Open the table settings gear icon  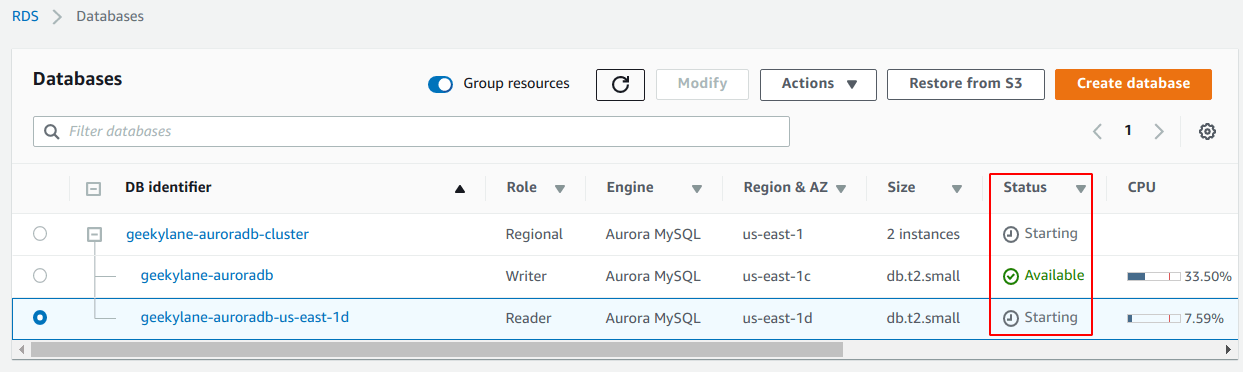(1207, 131)
